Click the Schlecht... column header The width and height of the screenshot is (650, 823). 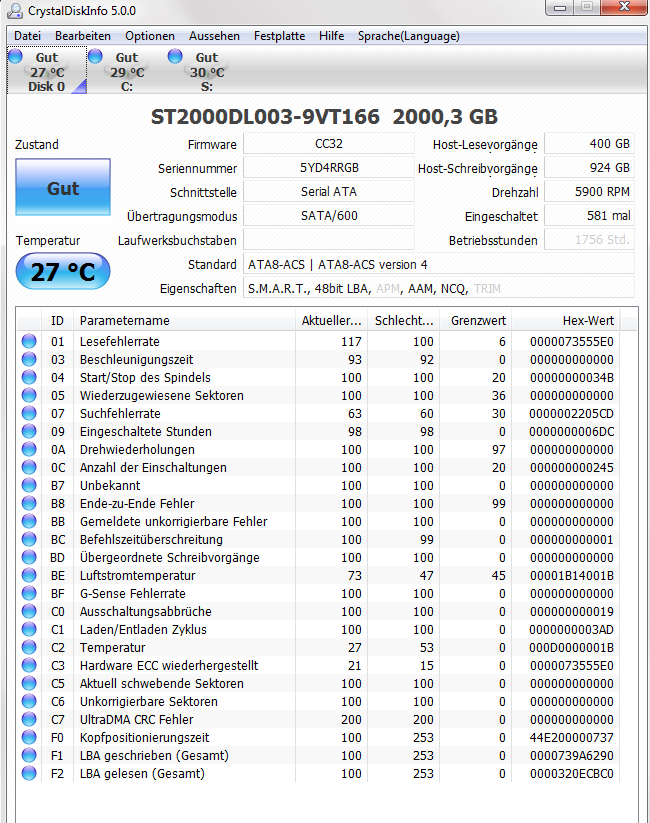(404, 320)
